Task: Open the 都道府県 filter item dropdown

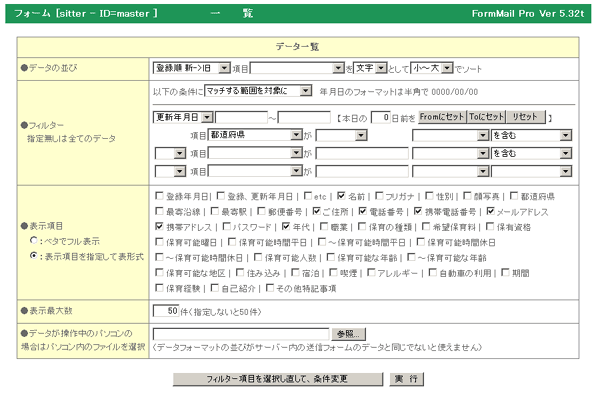Action: pyautogui.click(x=255, y=135)
